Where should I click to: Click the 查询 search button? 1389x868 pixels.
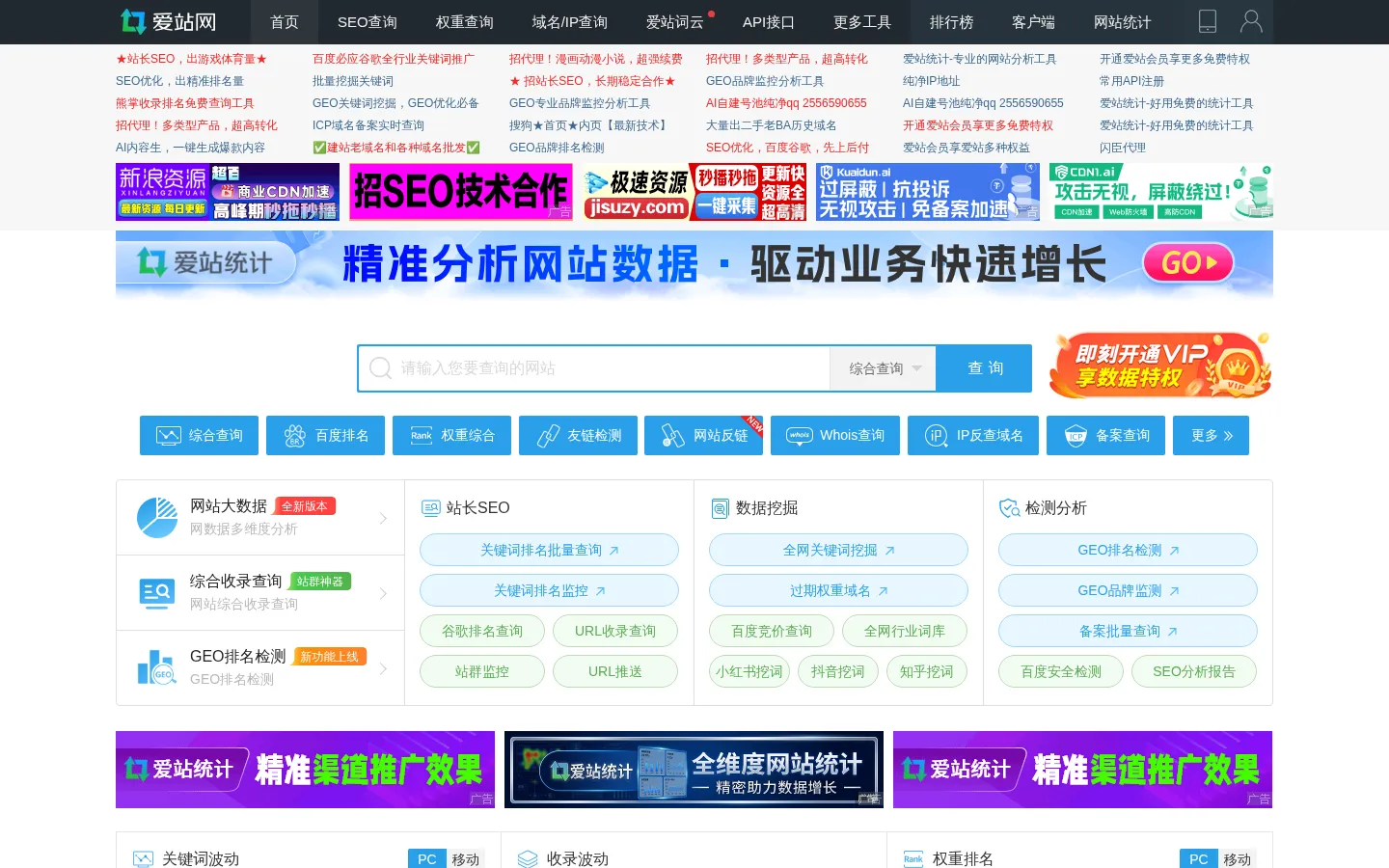985,368
